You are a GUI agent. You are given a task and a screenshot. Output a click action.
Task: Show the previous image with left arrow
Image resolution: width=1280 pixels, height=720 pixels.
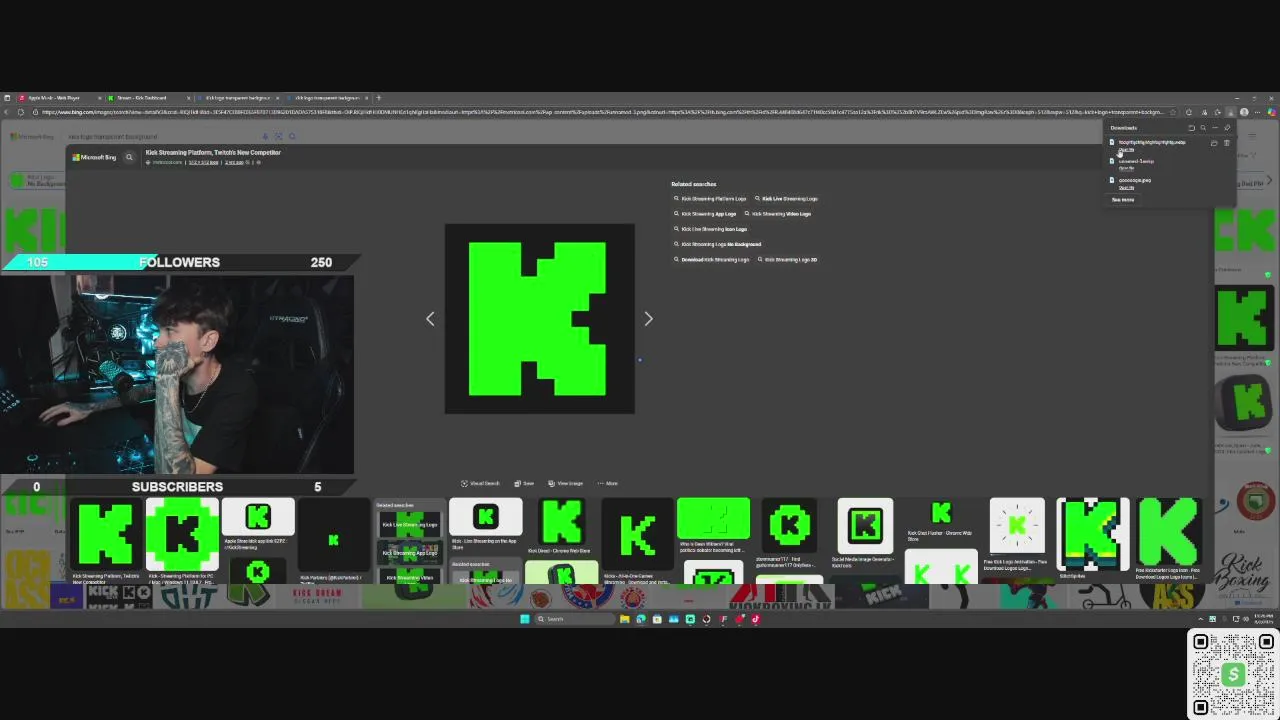(430, 319)
